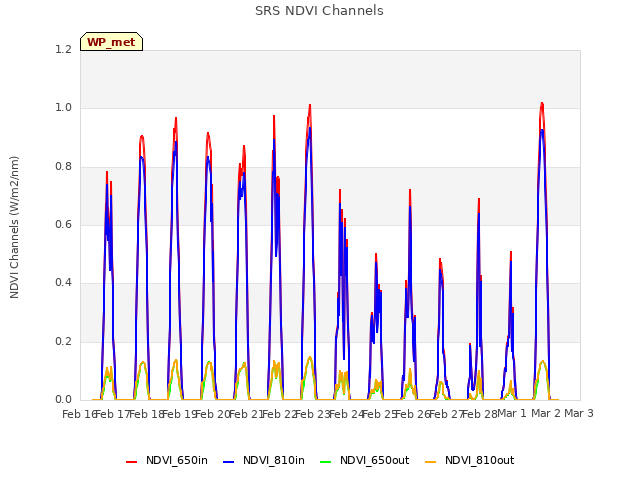Image resolution: width=640 pixels, height=480 pixels.
Task: Click the Mar 2 x-axis label
Action: (546, 413)
